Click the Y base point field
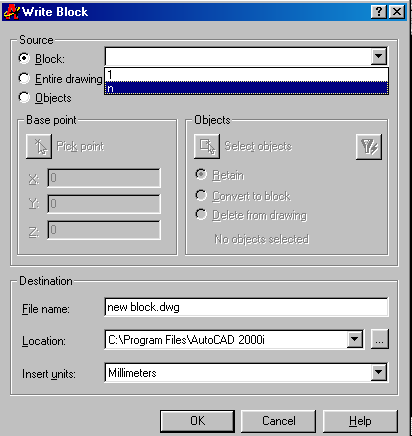This screenshot has height=436, width=412. (x=104, y=204)
